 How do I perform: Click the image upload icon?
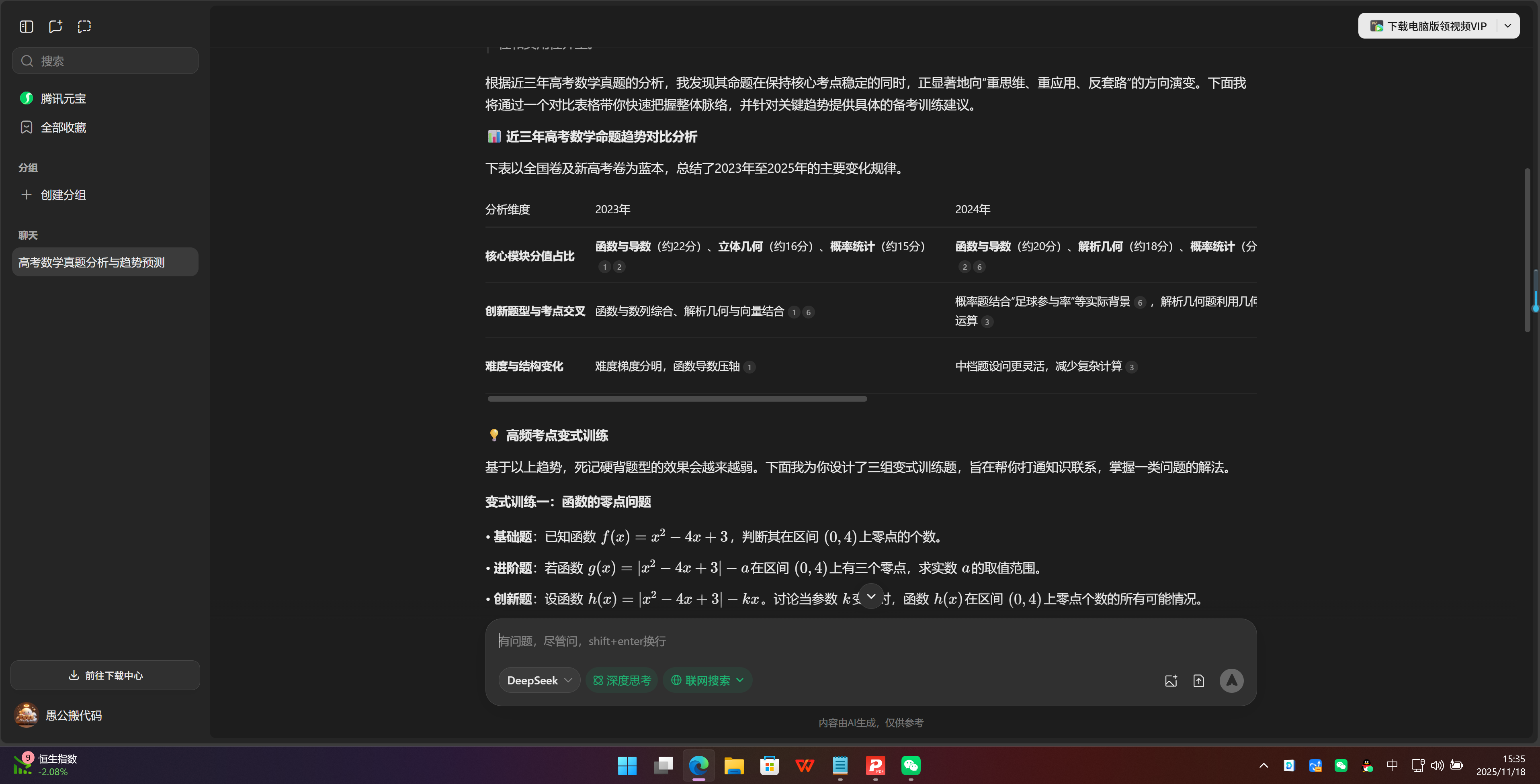[x=1171, y=680]
